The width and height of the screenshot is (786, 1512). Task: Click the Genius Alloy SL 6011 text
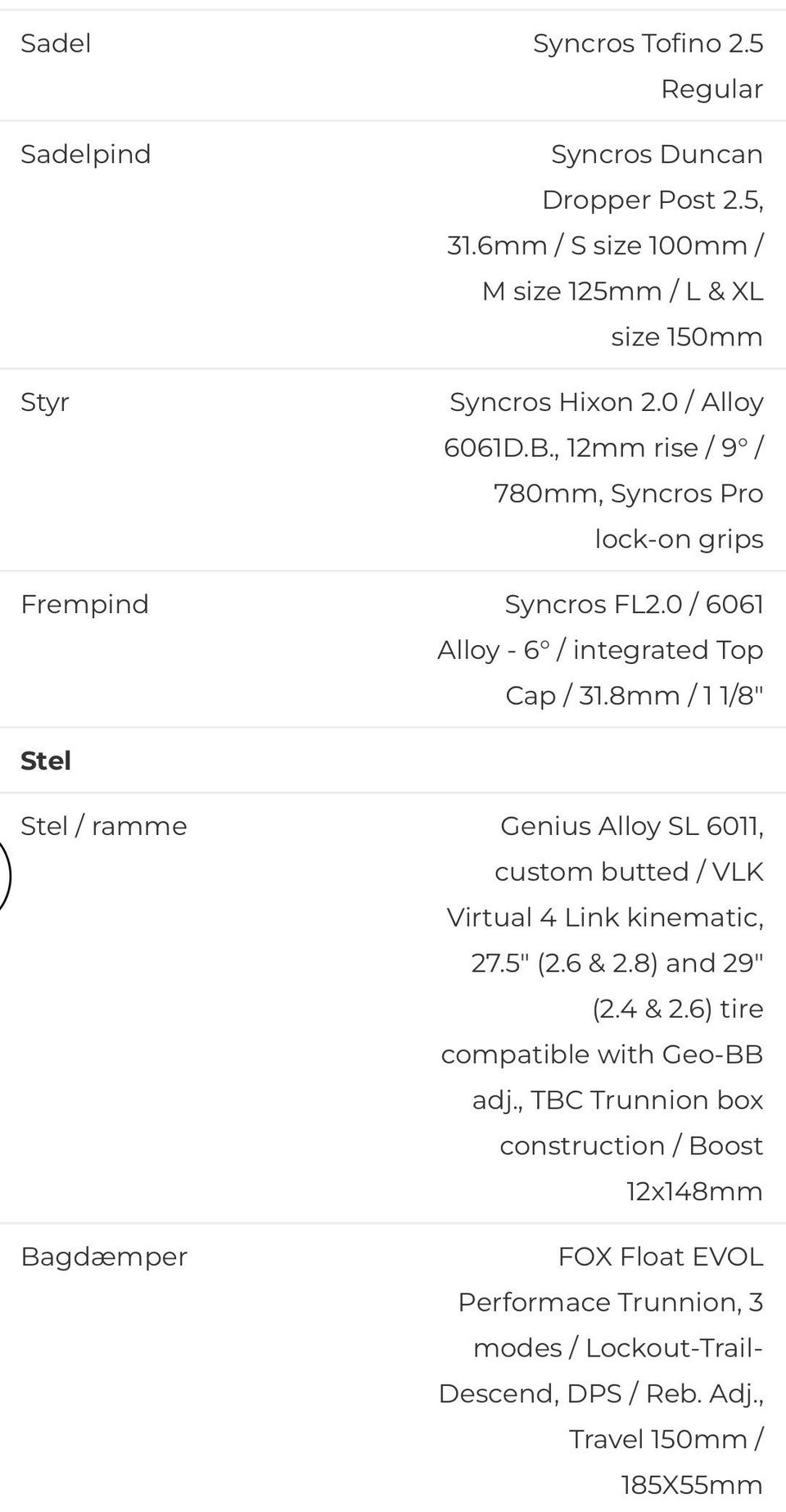pyautogui.click(x=632, y=826)
